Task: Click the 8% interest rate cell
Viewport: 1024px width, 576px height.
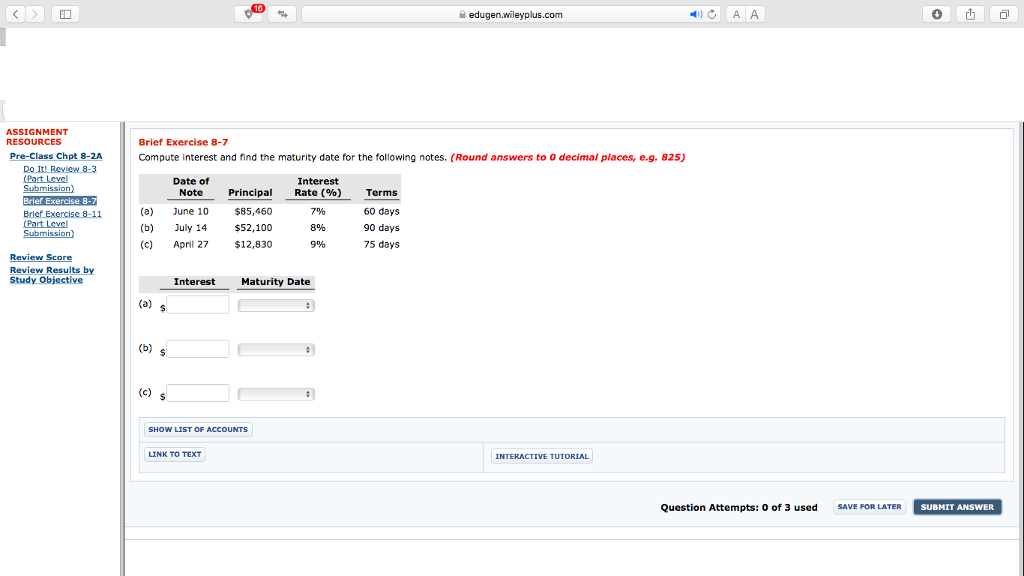Action: pyautogui.click(x=318, y=228)
